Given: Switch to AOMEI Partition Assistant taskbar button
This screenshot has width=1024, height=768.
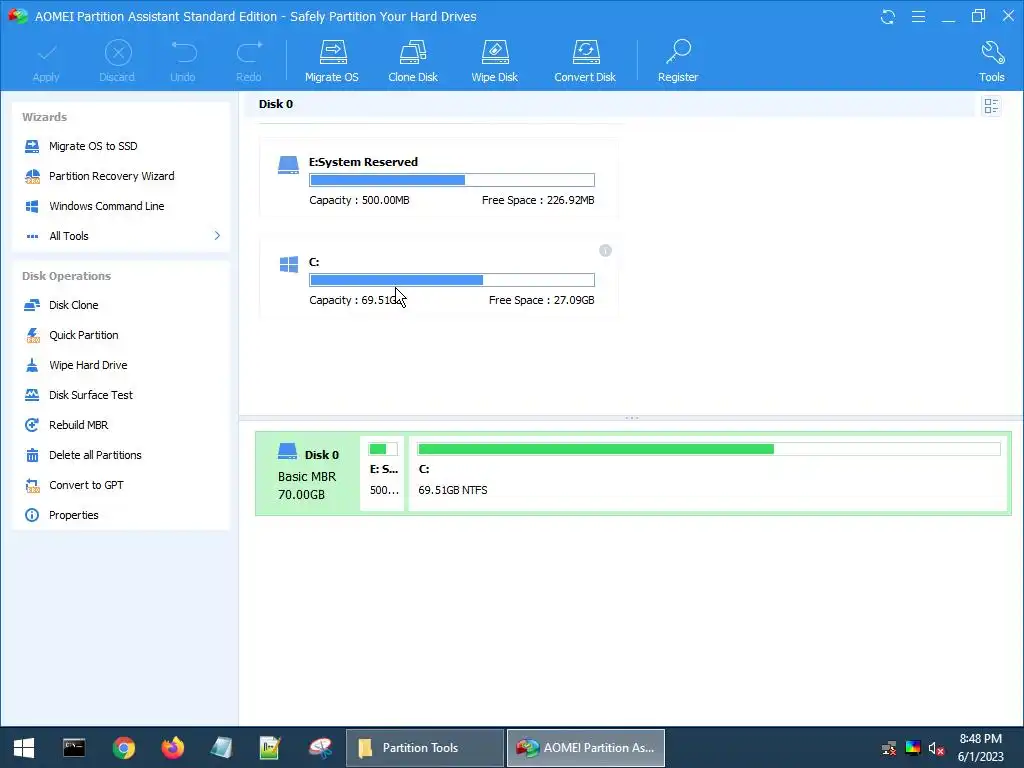Looking at the screenshot, I should pos(586,748).
